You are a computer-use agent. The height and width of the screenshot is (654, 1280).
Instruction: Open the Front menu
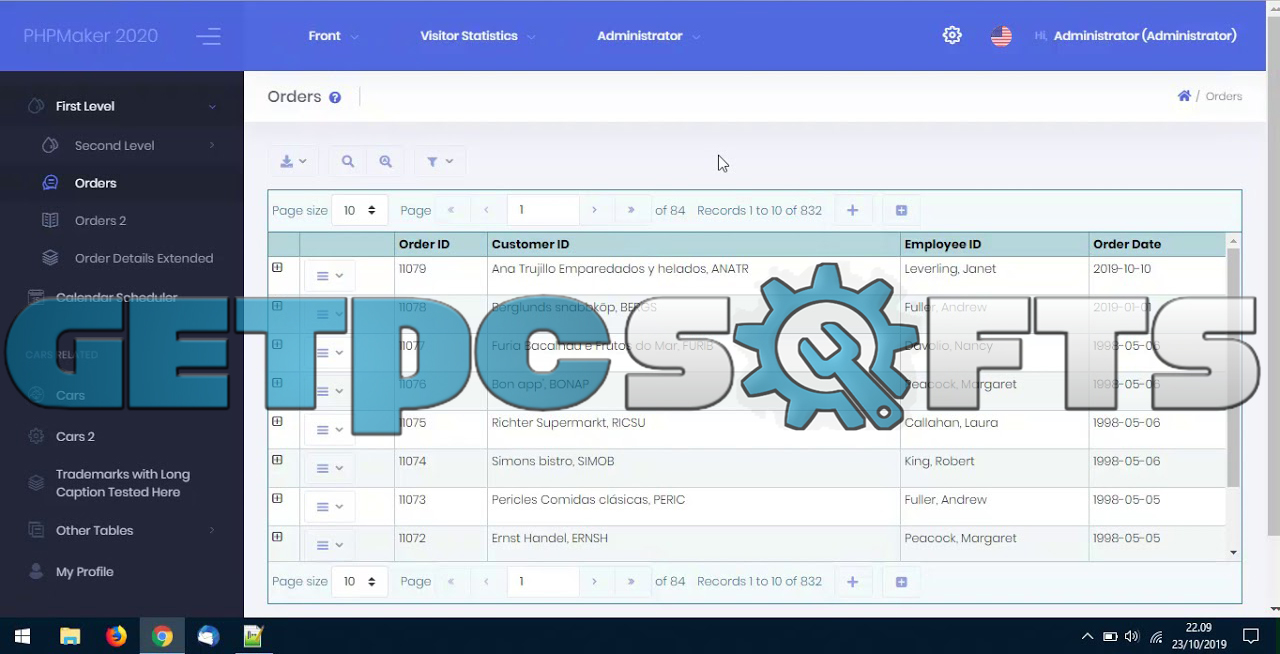(x=333, y=36)
